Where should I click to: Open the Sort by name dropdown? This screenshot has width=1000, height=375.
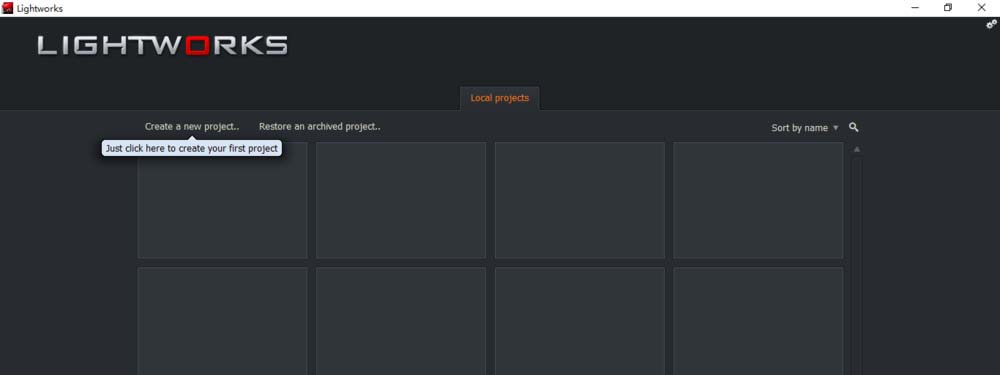point(805,128)
